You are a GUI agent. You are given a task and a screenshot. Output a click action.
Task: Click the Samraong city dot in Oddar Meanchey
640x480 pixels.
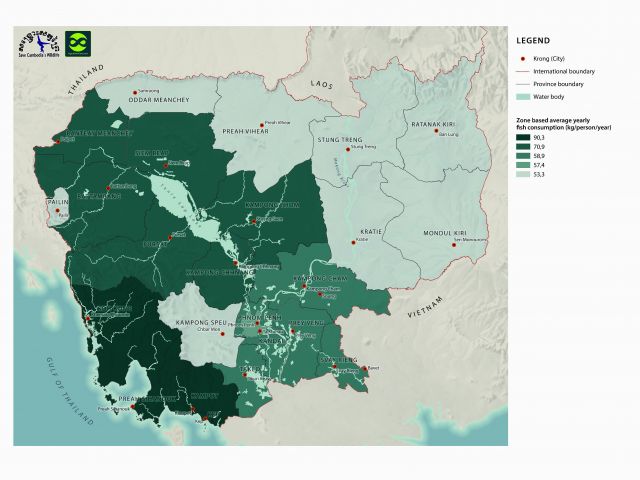[x=135, y=93]
